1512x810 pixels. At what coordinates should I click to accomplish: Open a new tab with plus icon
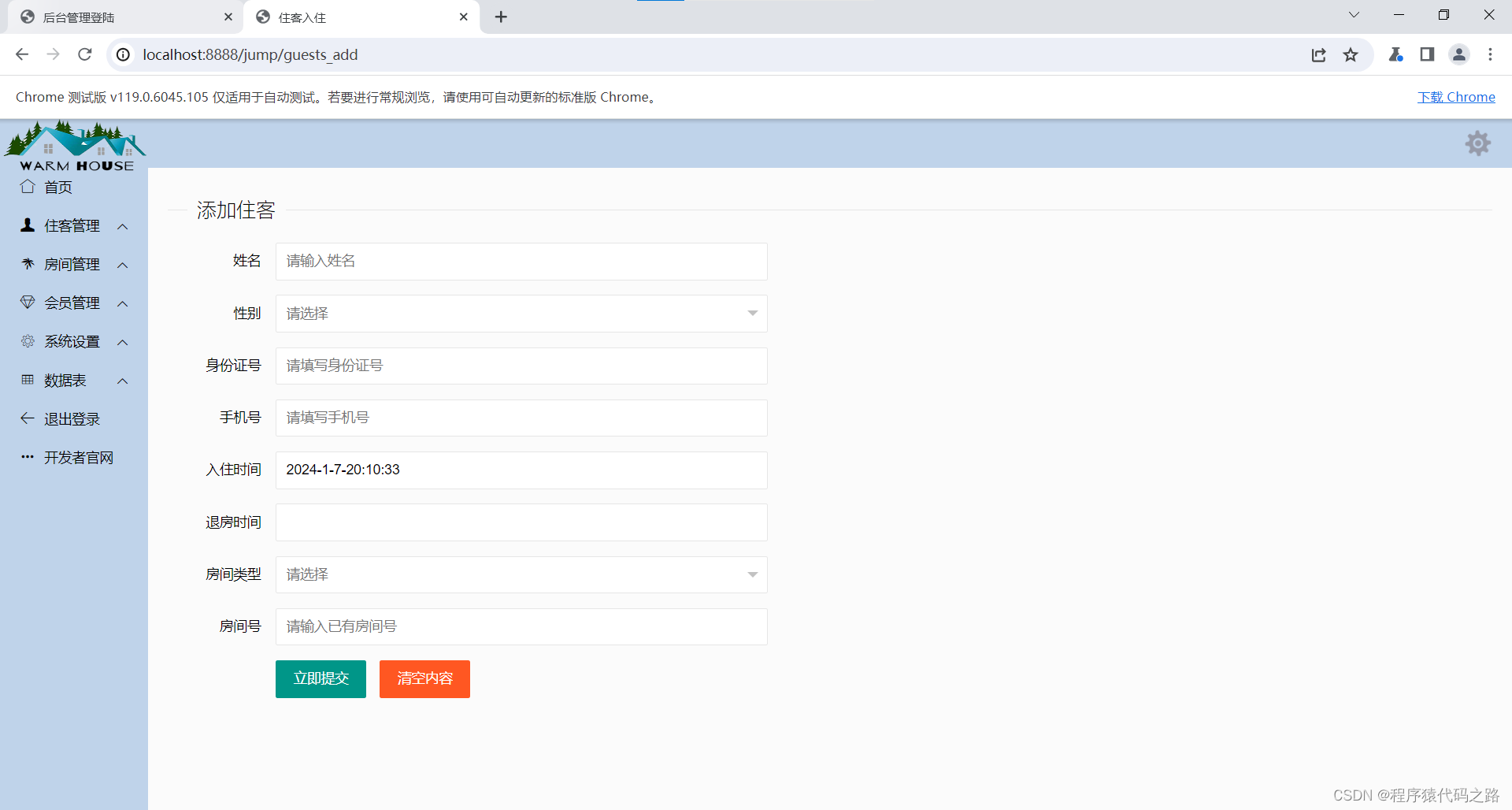(x=501, y=17)
